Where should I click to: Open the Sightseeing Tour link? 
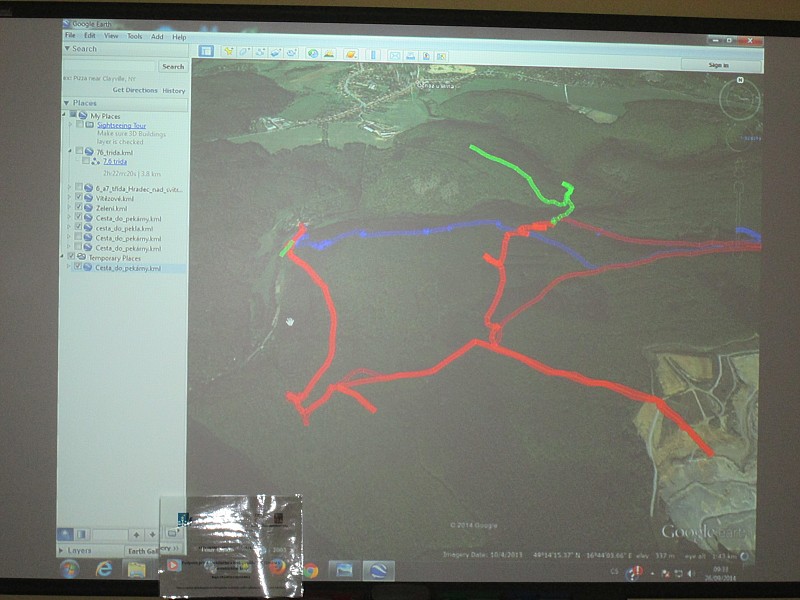click(121, 125)
